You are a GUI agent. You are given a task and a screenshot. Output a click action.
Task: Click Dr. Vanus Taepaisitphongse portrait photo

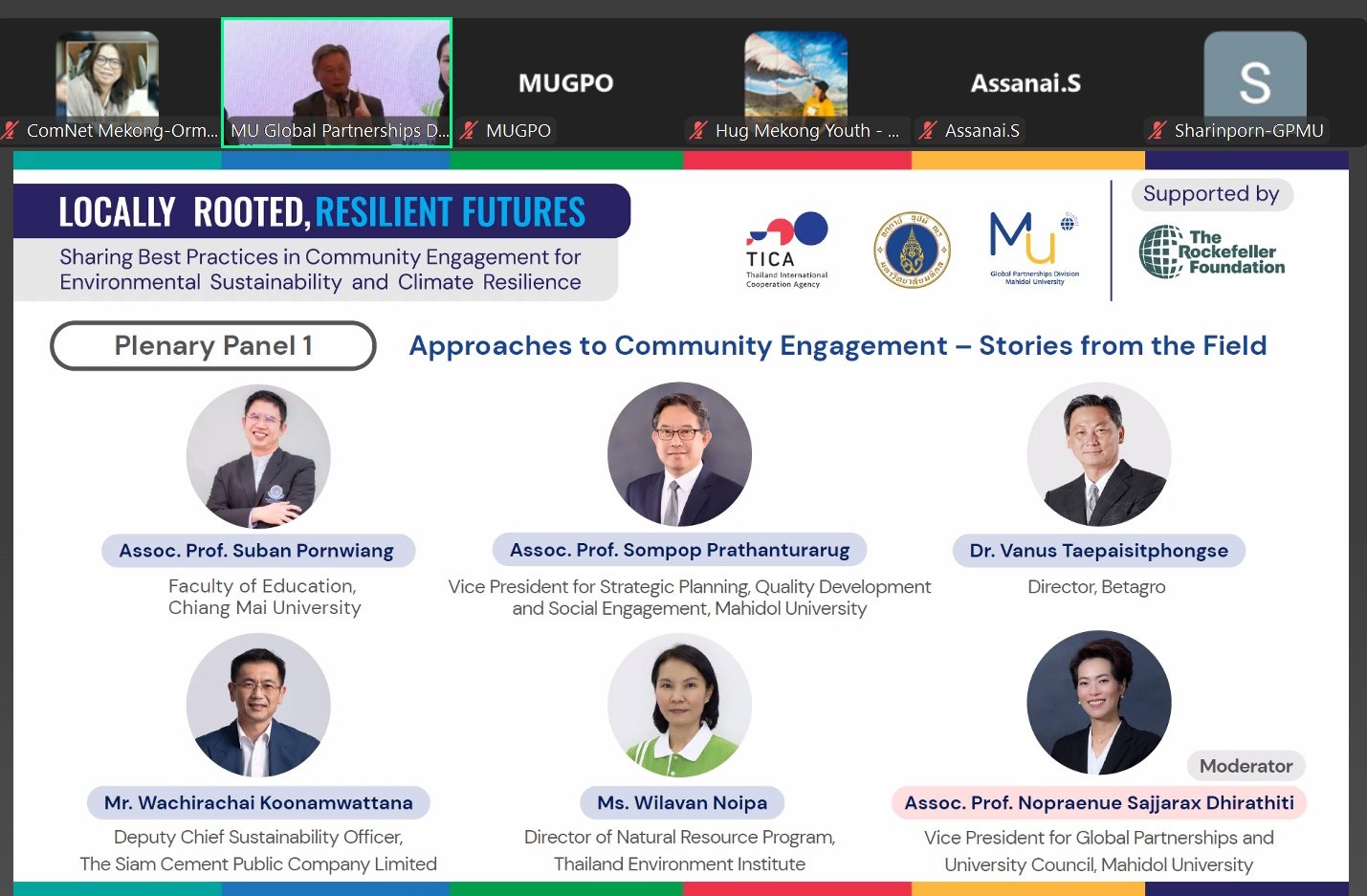(x=1098, y=454)
